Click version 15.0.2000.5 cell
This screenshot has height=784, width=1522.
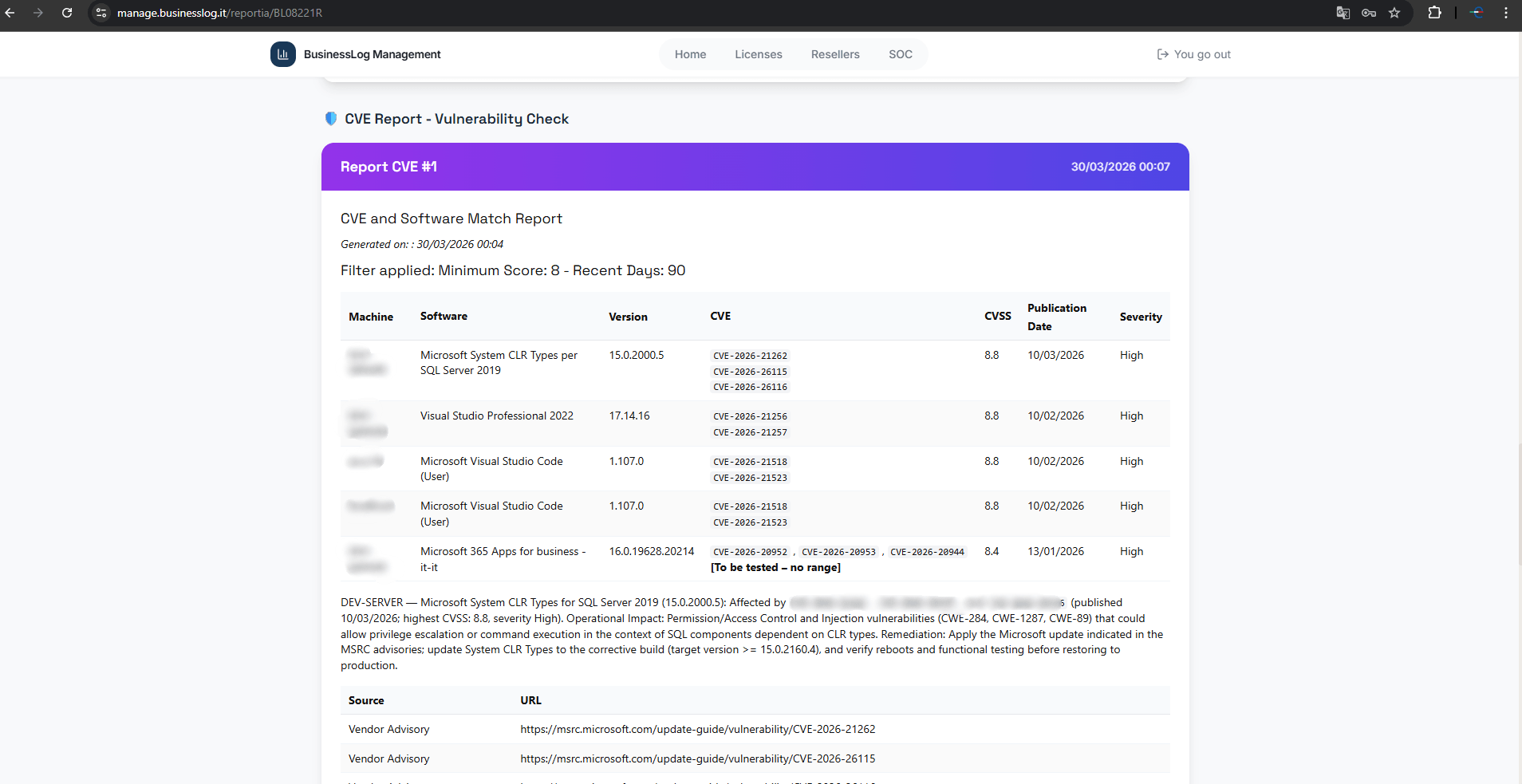[x=637, y=355]
